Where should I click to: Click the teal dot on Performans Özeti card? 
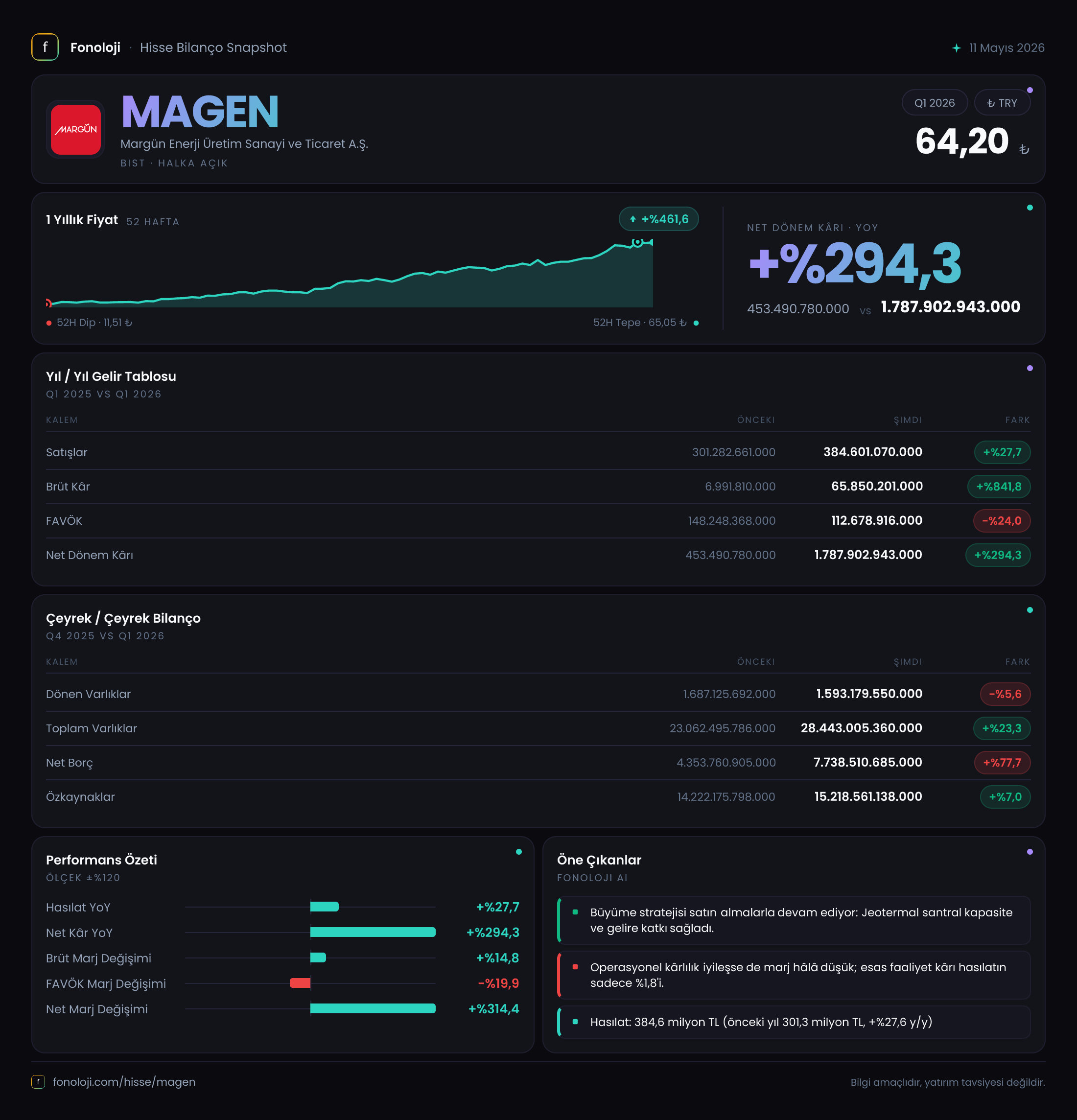point(519,851)
